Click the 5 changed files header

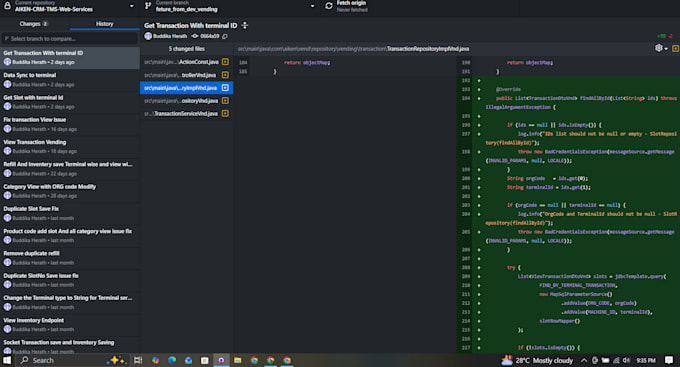[186, 49]
